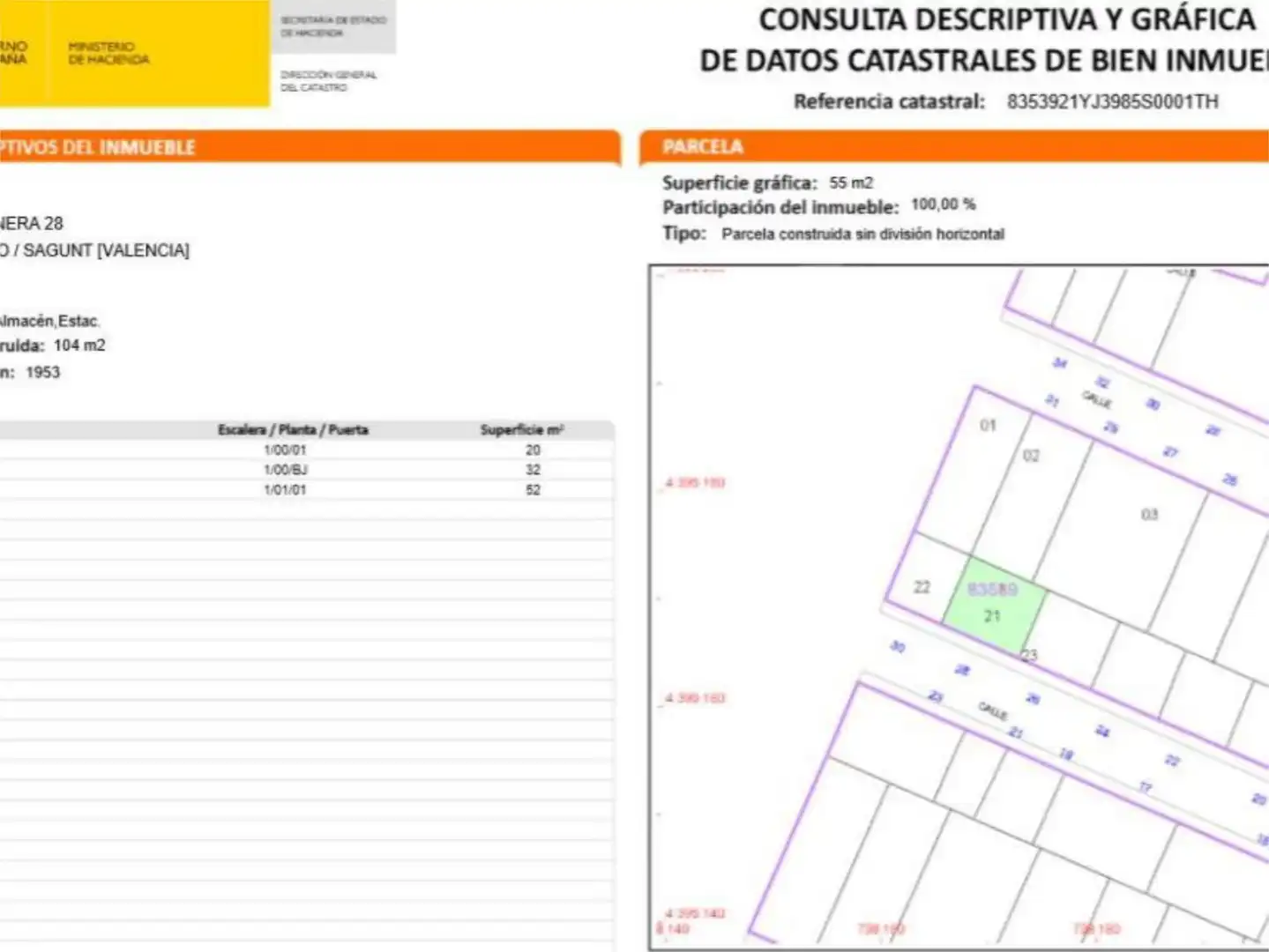Click the 'Superficie m²' column header
The image size is (1269, 952).
pos(522,430)
